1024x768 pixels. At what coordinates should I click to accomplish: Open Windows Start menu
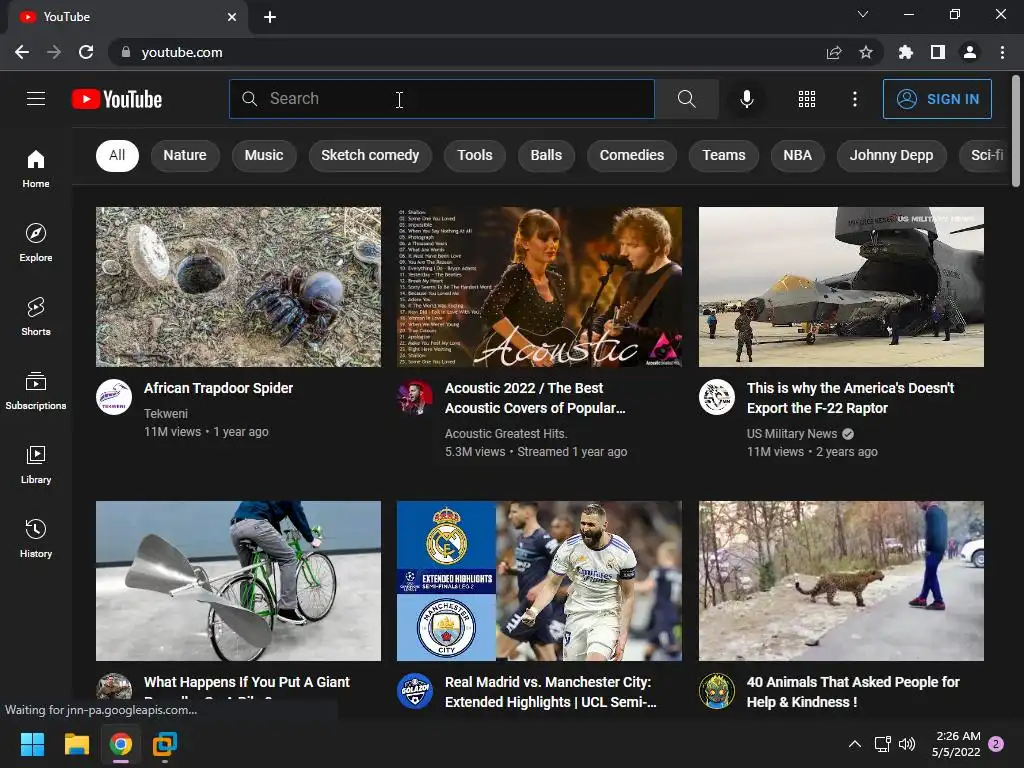pyautogui.click(x=32, y=744)
